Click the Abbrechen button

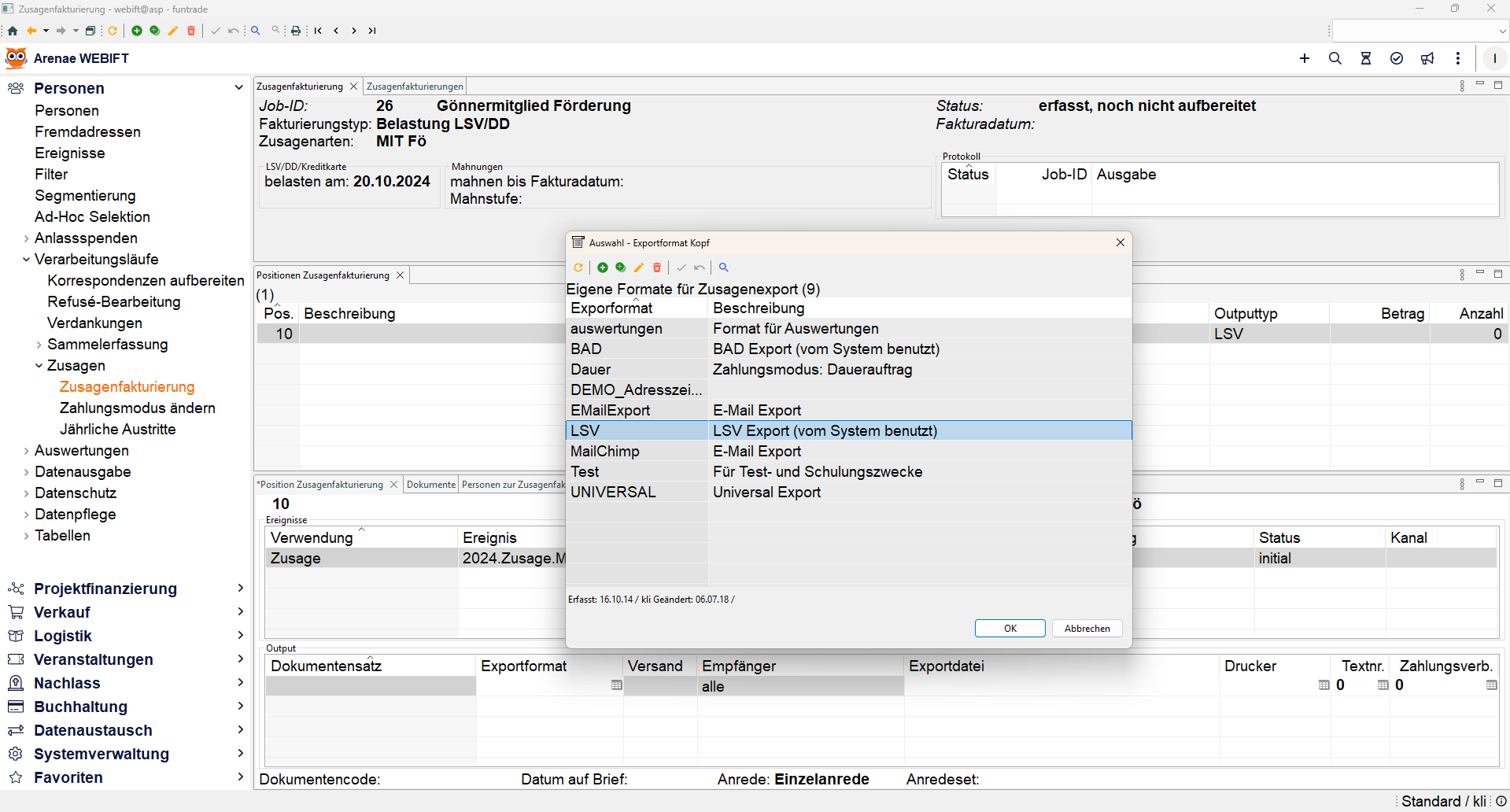(x=1087, y=628)
